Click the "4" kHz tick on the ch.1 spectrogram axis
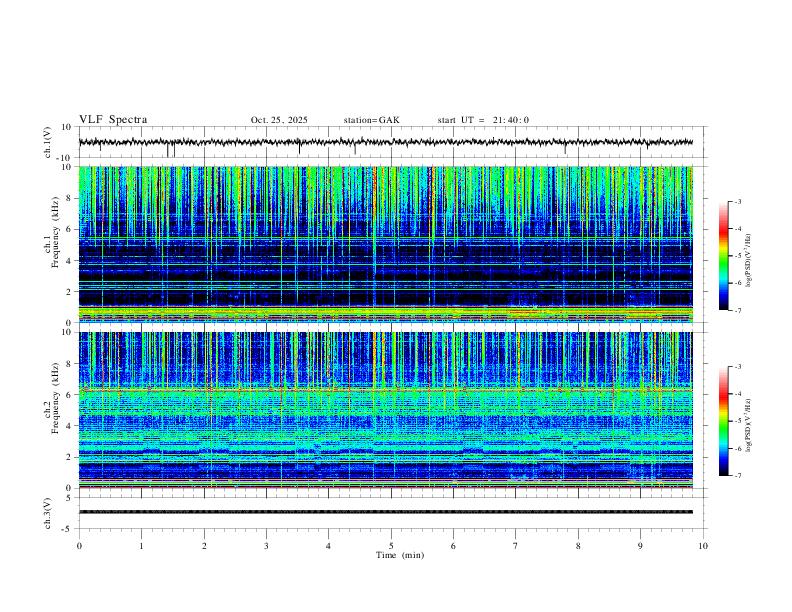Viewport: 792px width, 612px height. point(69,261)
